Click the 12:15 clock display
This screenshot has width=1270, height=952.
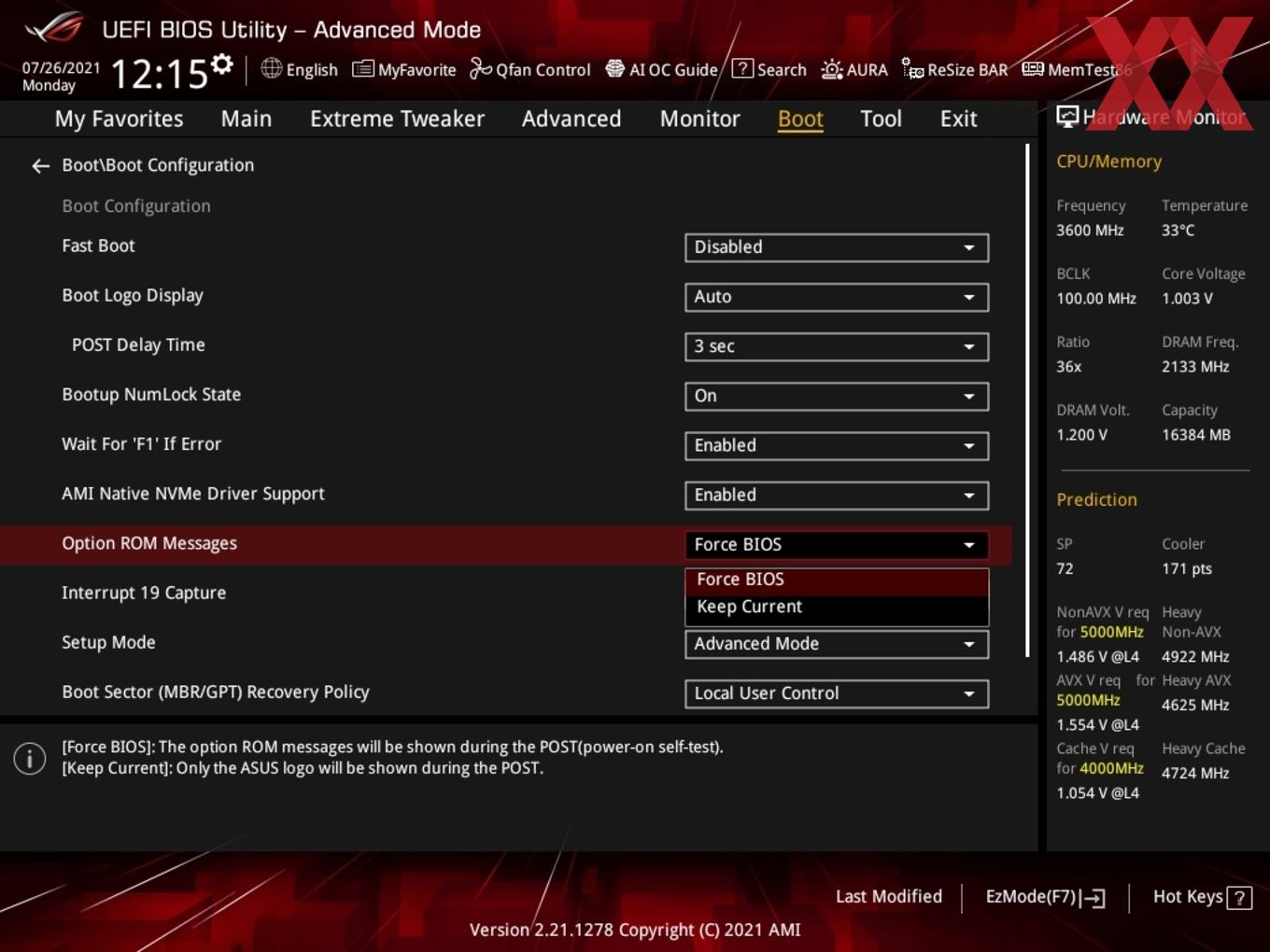pyautogui.click(x=160, y=73)
